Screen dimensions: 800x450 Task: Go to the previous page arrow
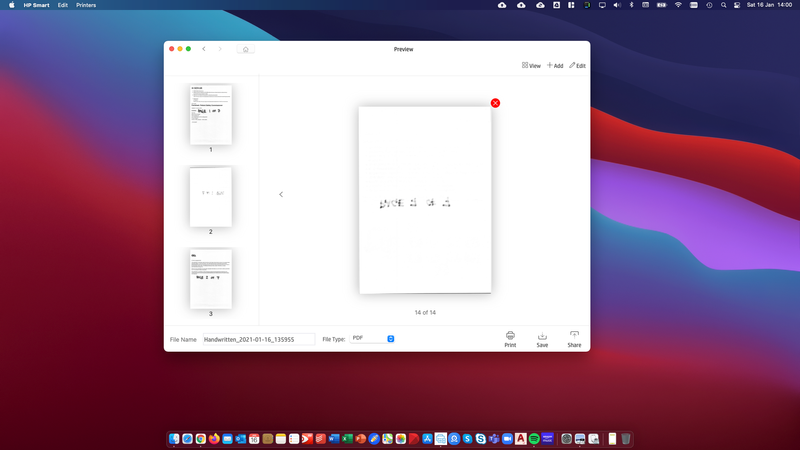click(x=281, y=194)
